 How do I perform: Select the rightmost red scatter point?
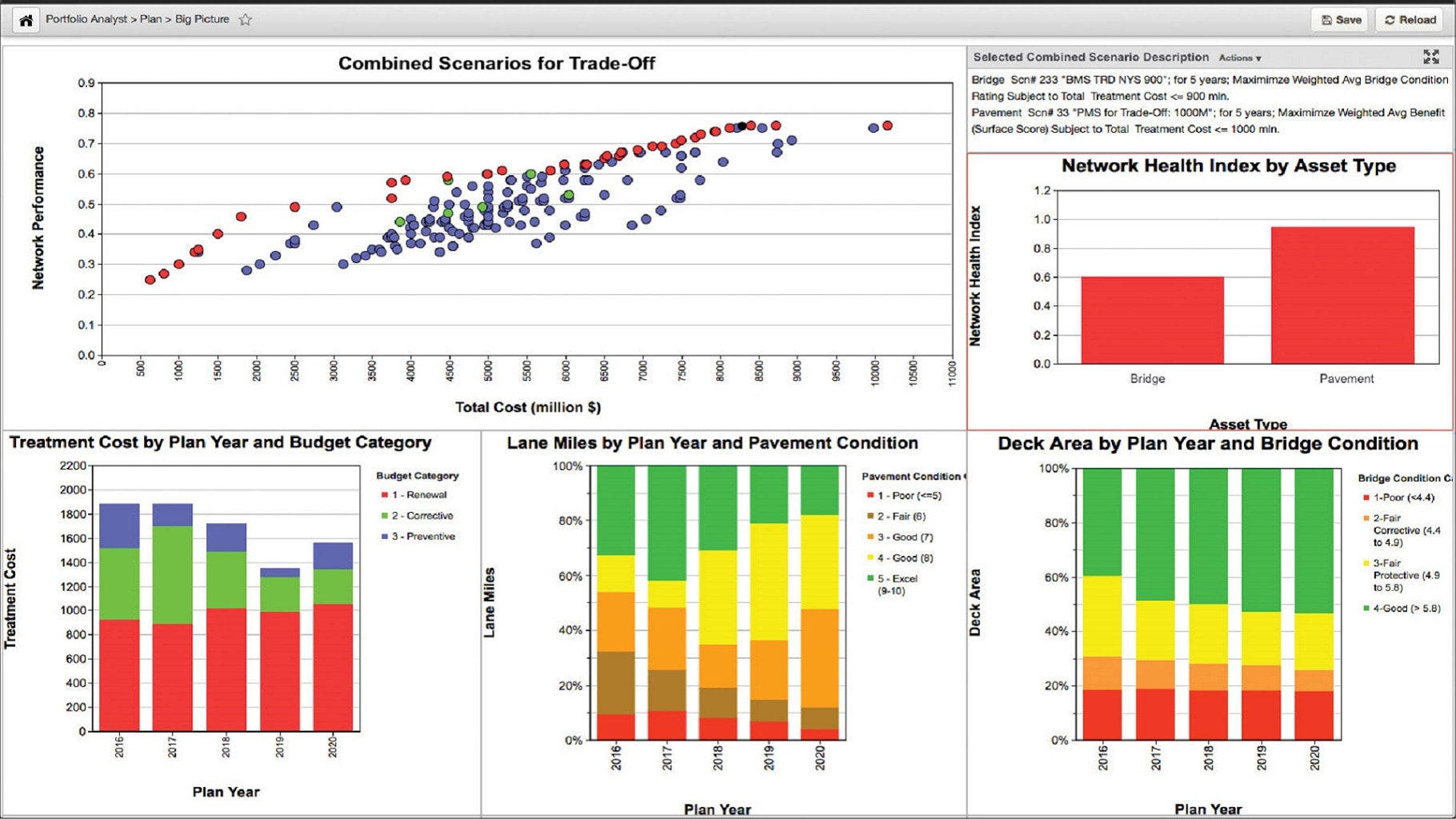887,126
